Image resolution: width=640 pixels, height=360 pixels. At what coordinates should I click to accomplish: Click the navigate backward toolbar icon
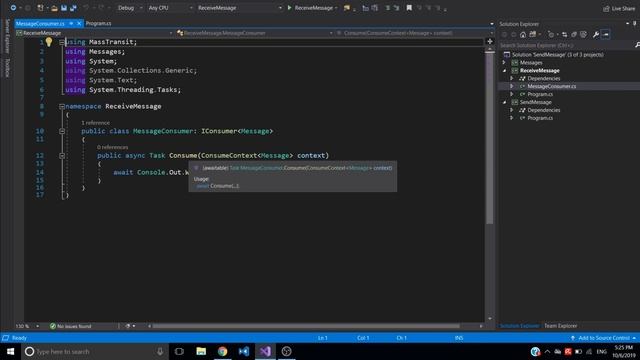(13, 8)
